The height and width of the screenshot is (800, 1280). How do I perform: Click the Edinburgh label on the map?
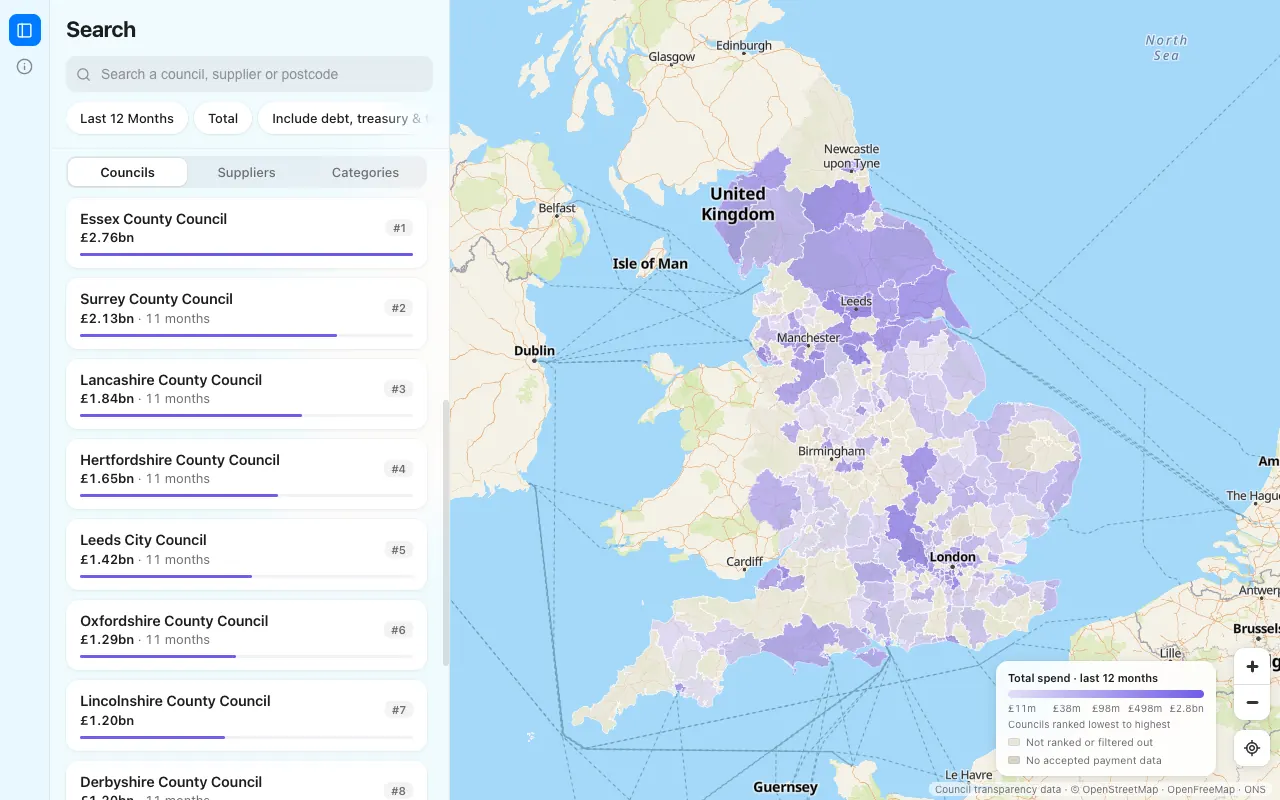coord(744,46)
